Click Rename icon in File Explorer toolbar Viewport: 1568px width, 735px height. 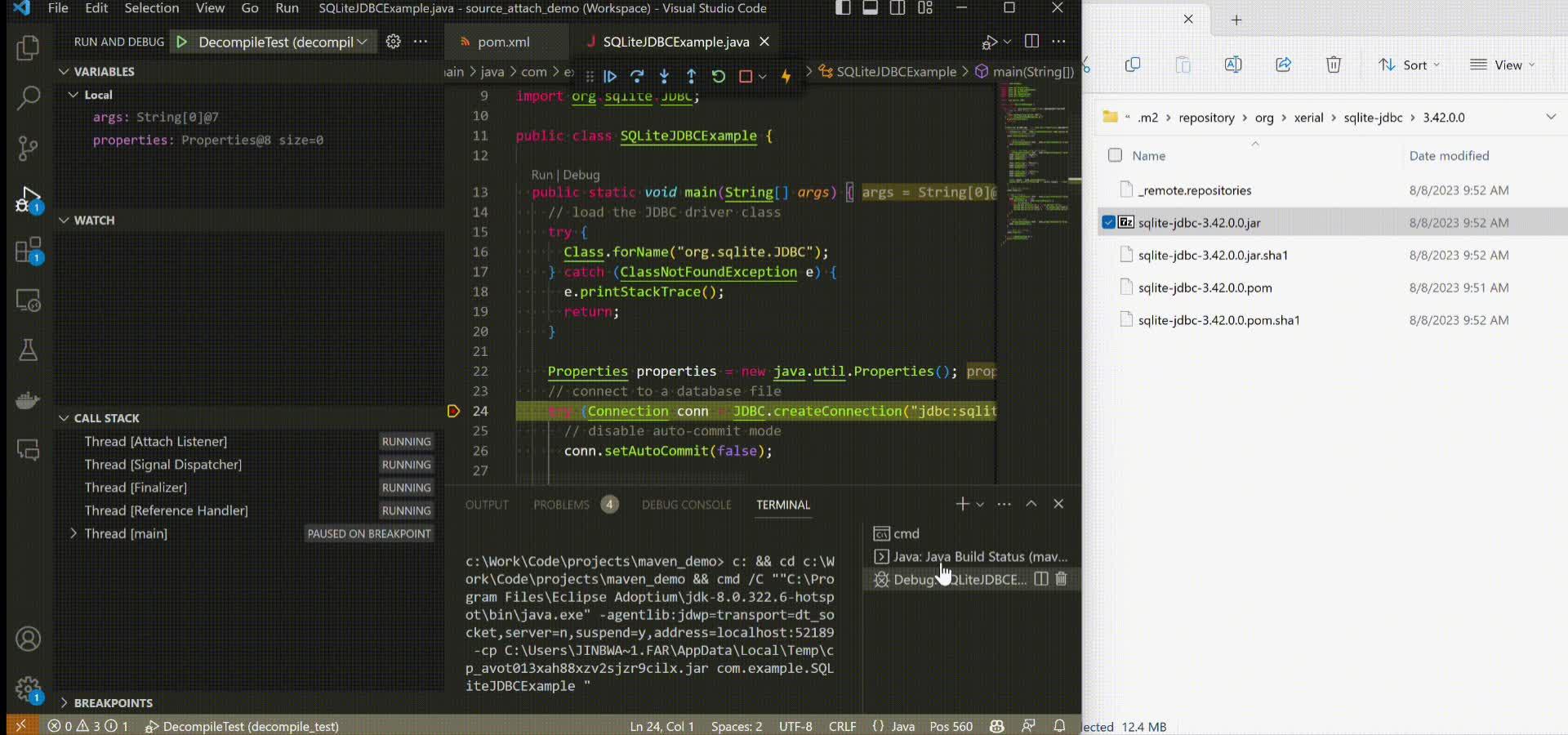pos(1233,65)
